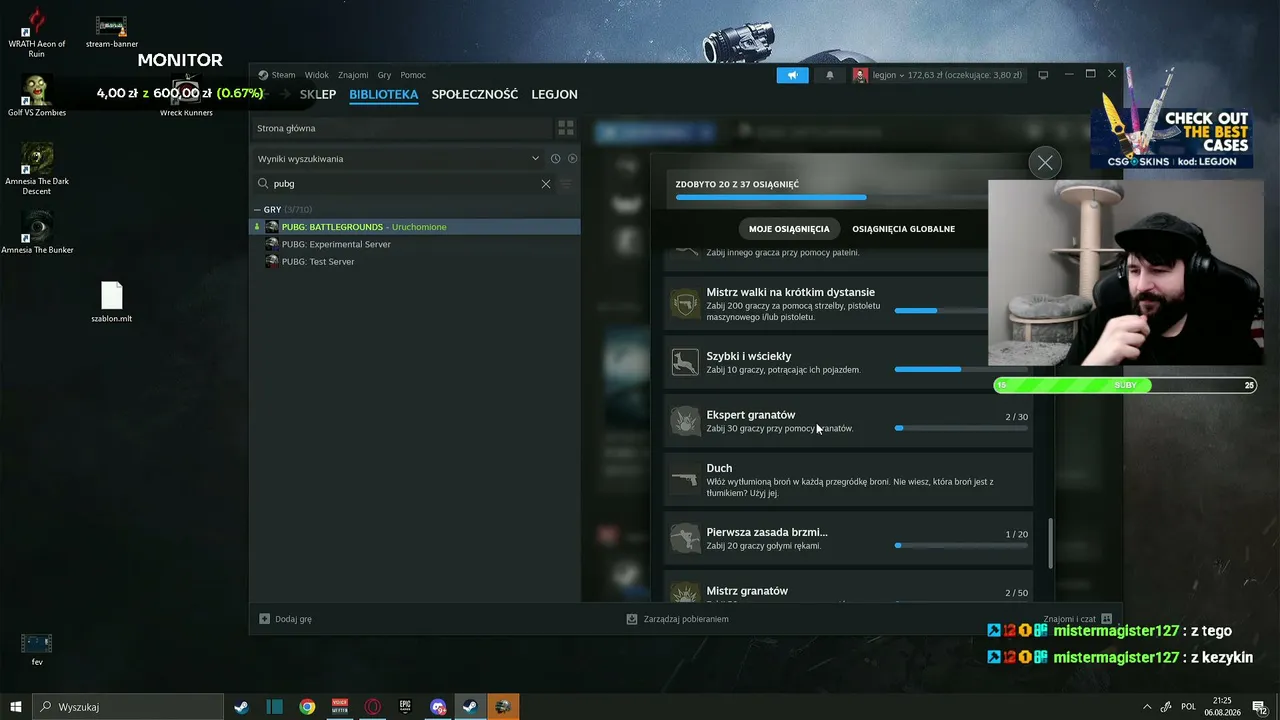Open the Znajomi i czat icon

pos(1106,619)
